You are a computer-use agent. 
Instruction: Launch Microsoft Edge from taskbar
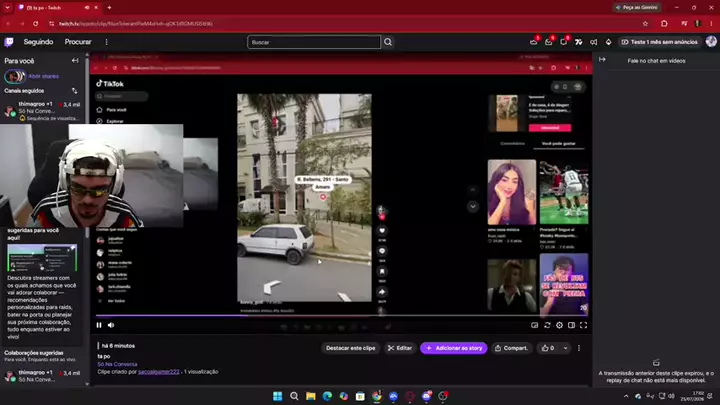(x=327, y=396)
